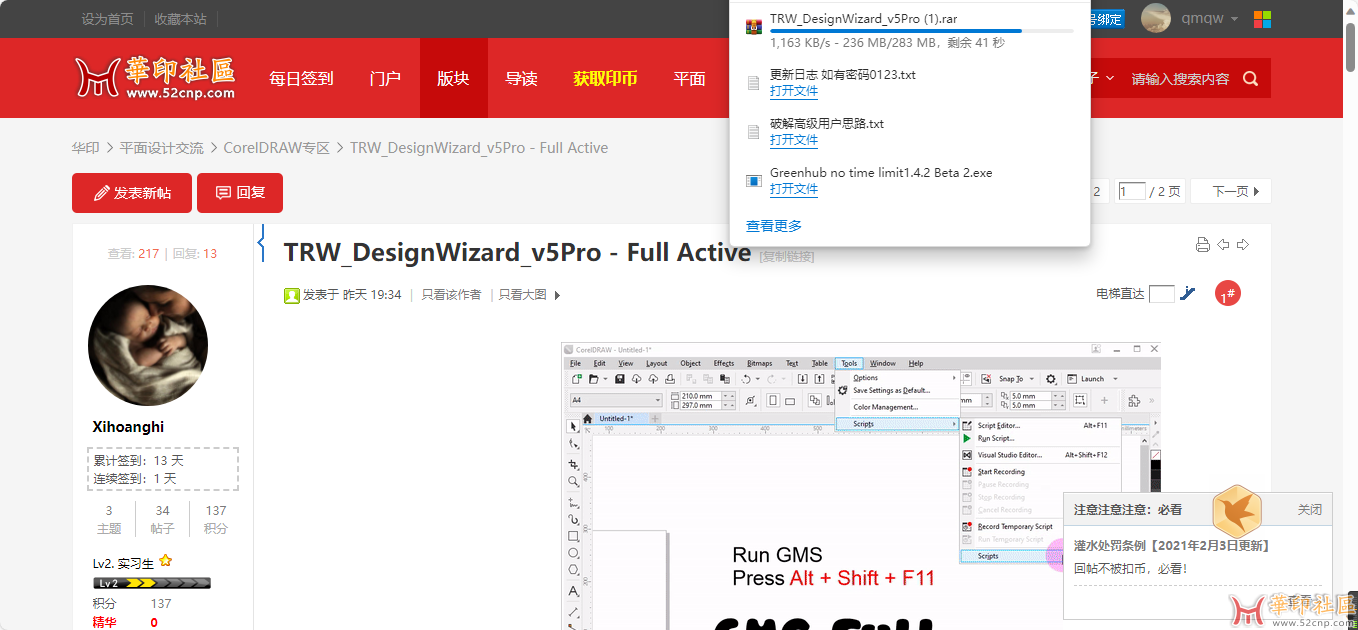Click the 回复 reply button
This screenshot has width=1358, height=630.
pyautogui.click(x=240, y=193)
